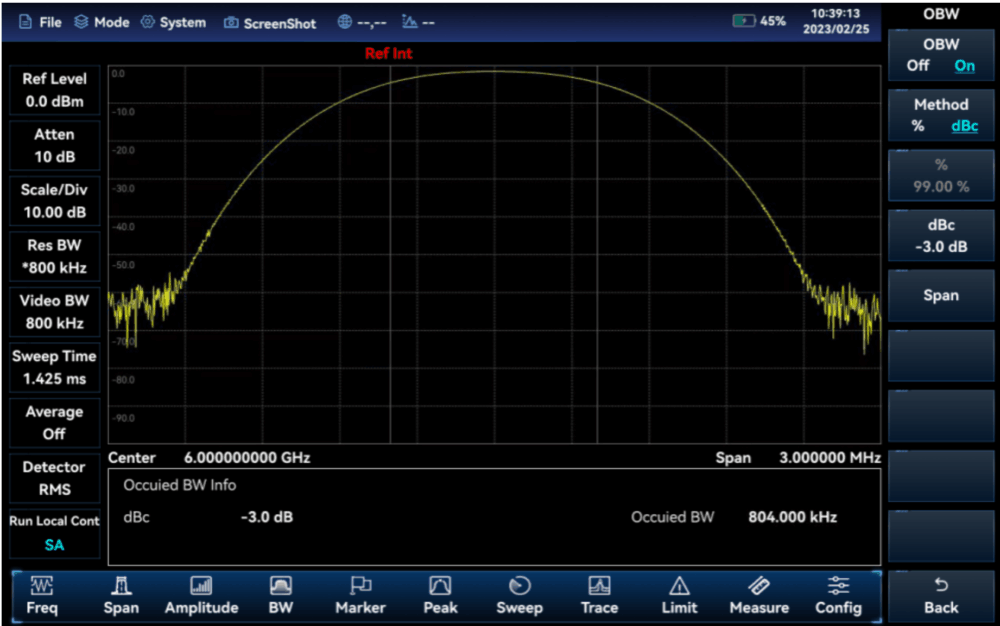
Task: Toggle the Average Off setting
Action: click(x=54, y=423)
